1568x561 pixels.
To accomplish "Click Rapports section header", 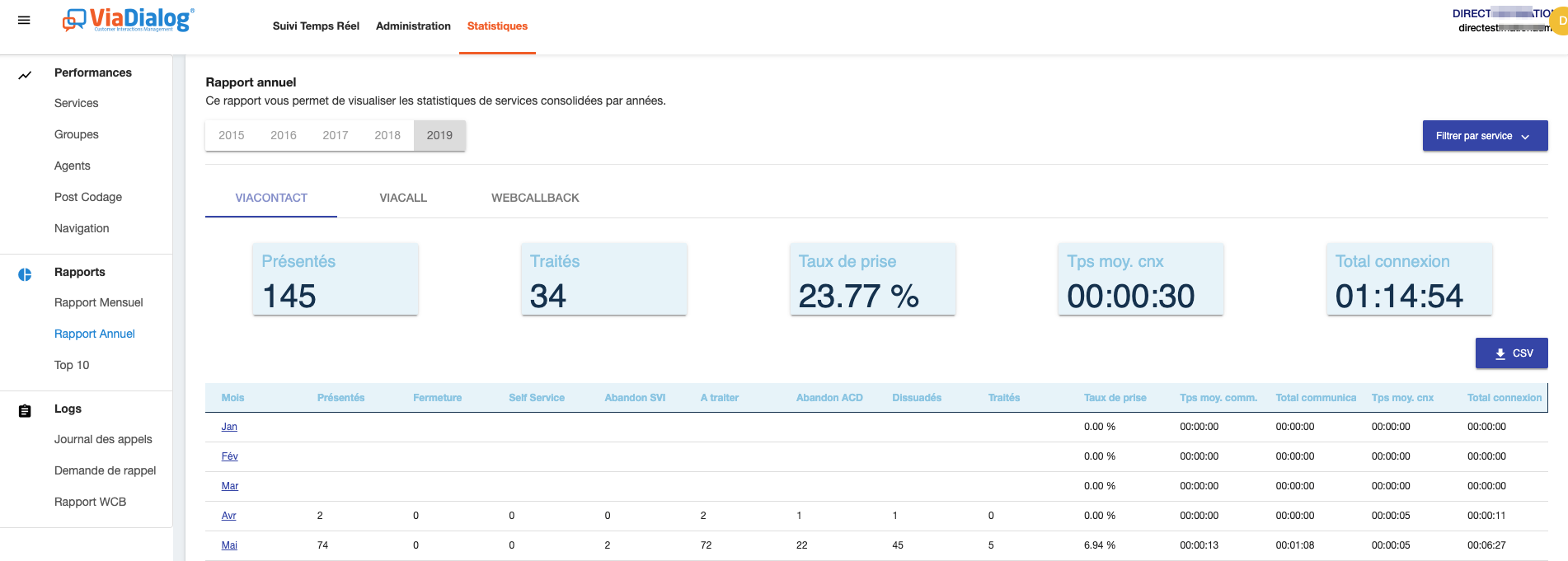I will point(80,272).
